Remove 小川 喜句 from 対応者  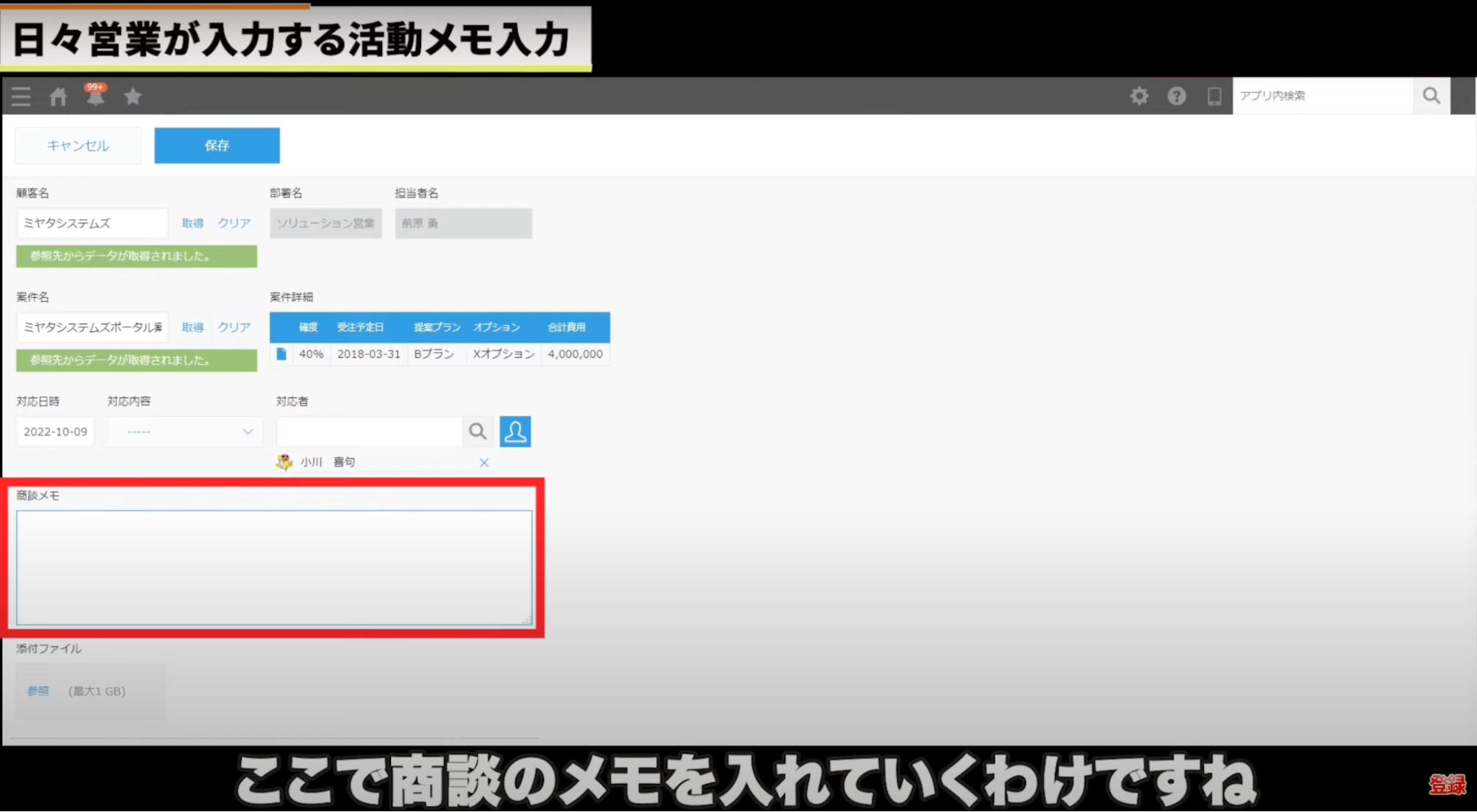point(484,463)
